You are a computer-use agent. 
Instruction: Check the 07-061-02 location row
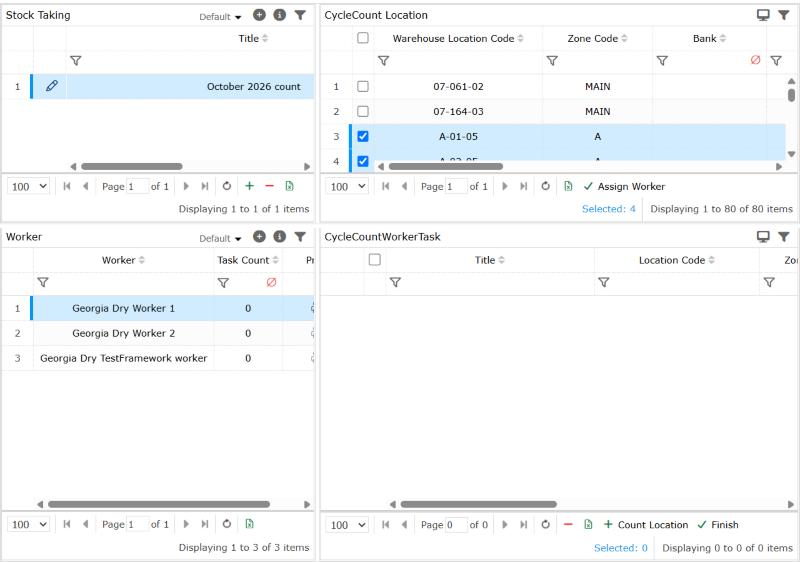point(363,86)
